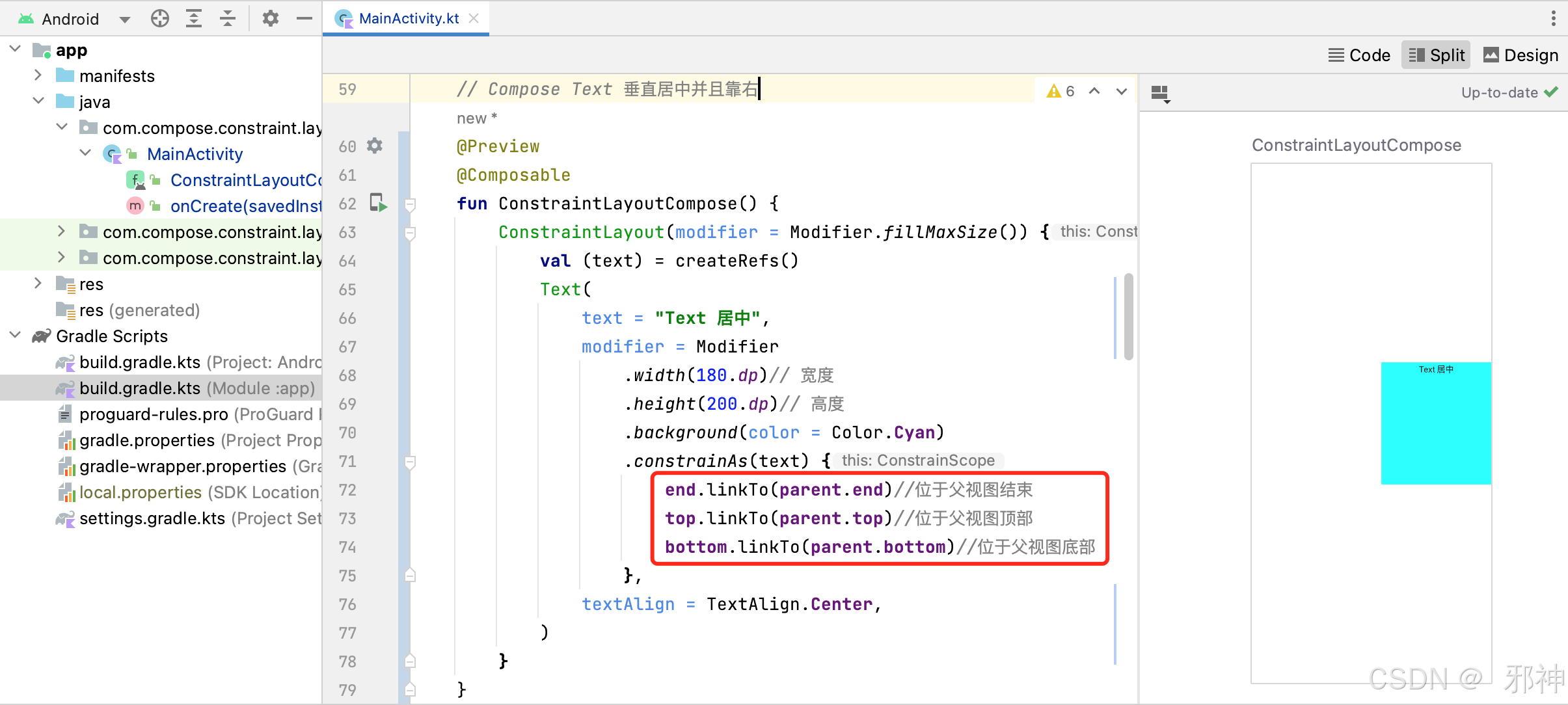1568x705 pixels.
Task: Switch to Design view mode
Action: [1521, 55]
